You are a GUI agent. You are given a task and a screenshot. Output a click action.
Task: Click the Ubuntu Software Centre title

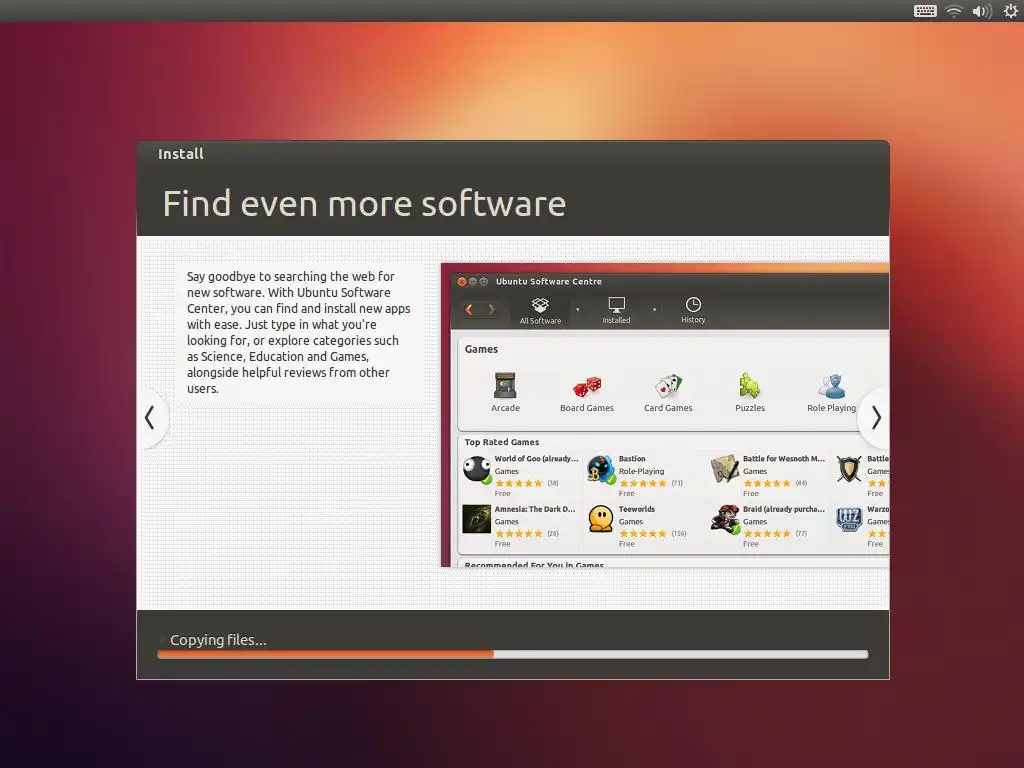click(x=549, y=281)
